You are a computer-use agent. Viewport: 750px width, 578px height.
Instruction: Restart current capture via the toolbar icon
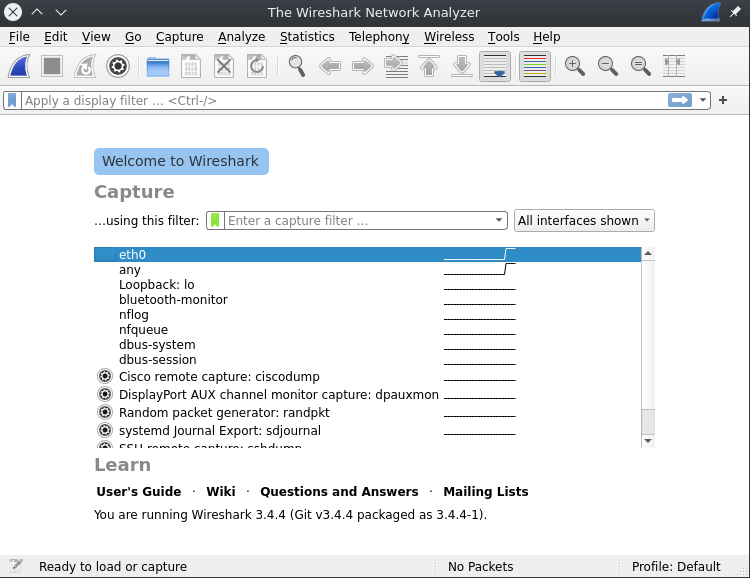(85, 66)
